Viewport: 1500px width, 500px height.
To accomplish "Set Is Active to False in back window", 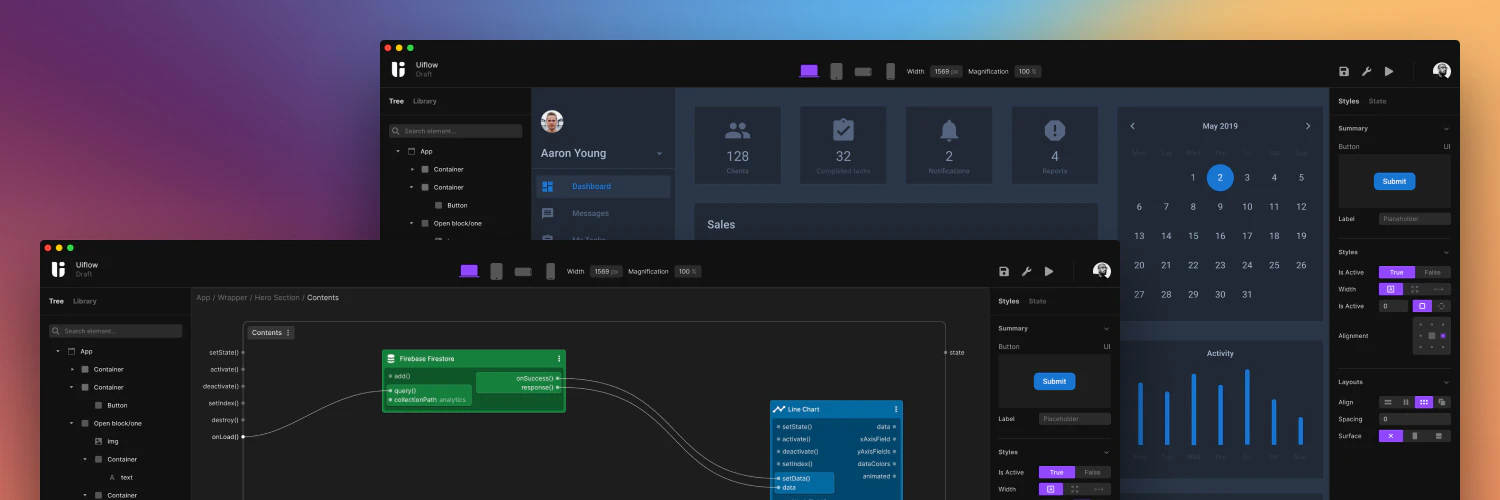I will point(1433,272).
